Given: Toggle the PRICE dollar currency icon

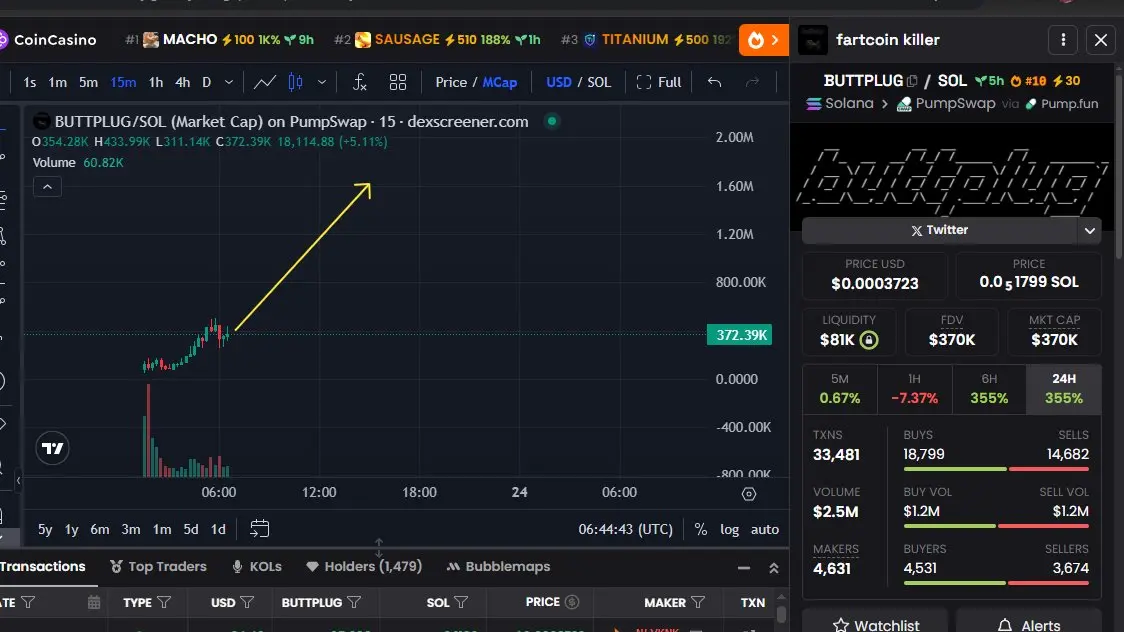Looking at the screenshot, I should click(x=572, y=602).
